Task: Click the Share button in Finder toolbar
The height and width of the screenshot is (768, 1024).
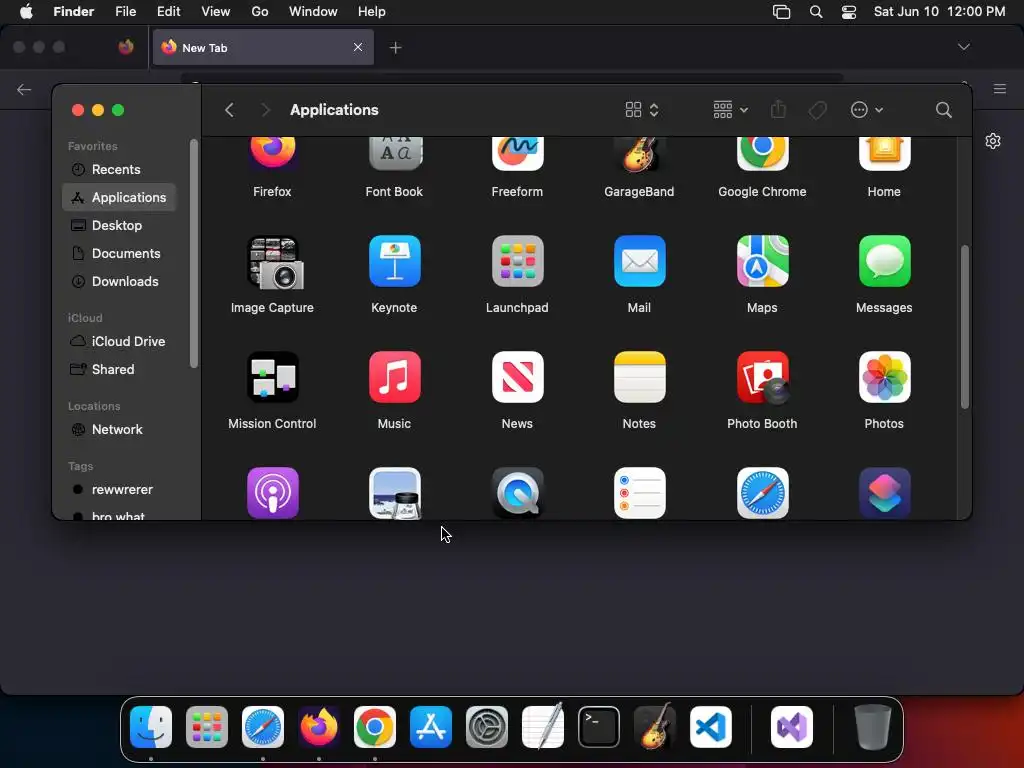Action: pos(778,109)
